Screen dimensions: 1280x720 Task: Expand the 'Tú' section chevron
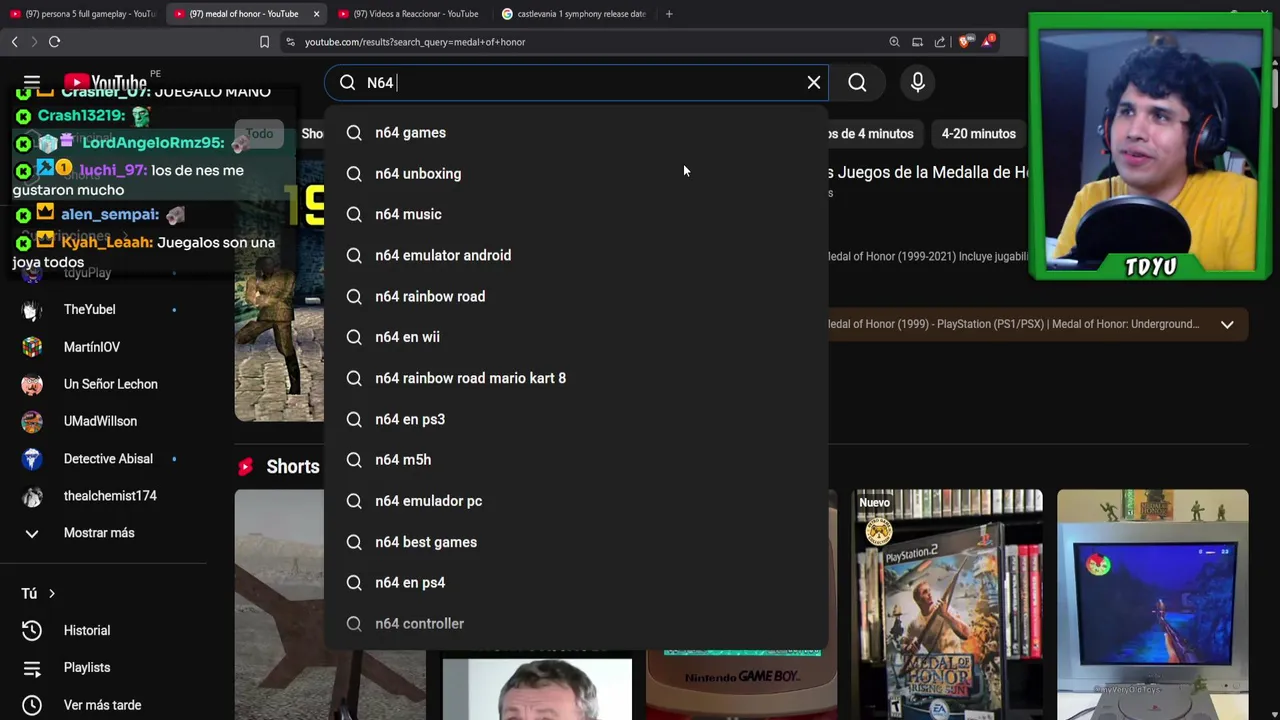(x=51, y=594)
